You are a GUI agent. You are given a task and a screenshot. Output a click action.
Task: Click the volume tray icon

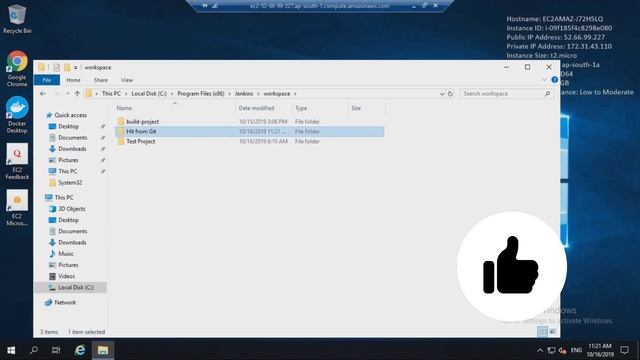pyautogui.click(x=562, y=350)
